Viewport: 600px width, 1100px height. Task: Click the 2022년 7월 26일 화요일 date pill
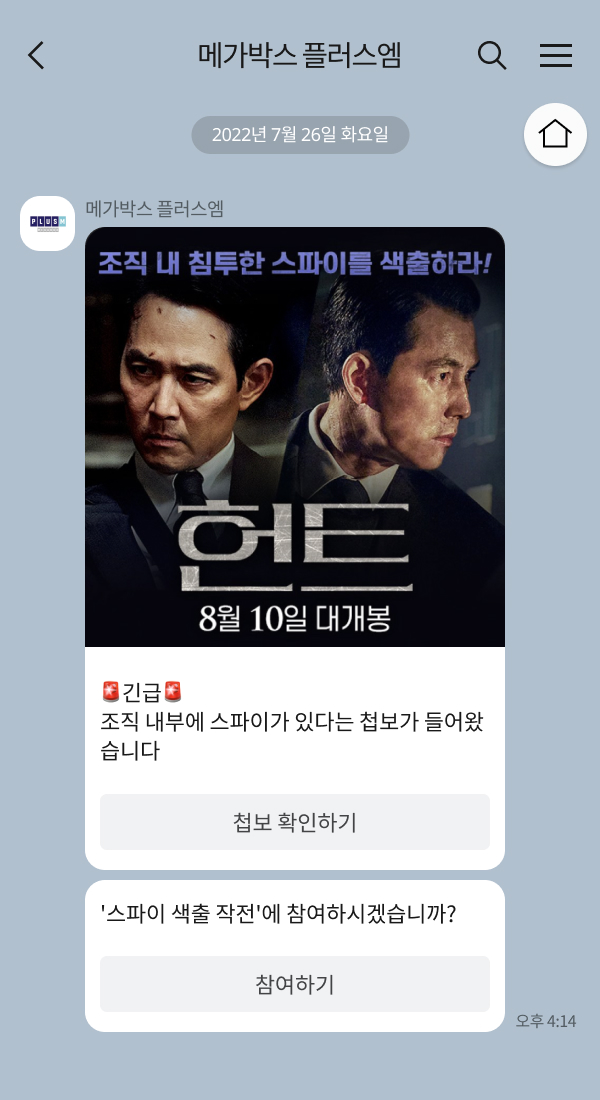click(x=300, y=135)
